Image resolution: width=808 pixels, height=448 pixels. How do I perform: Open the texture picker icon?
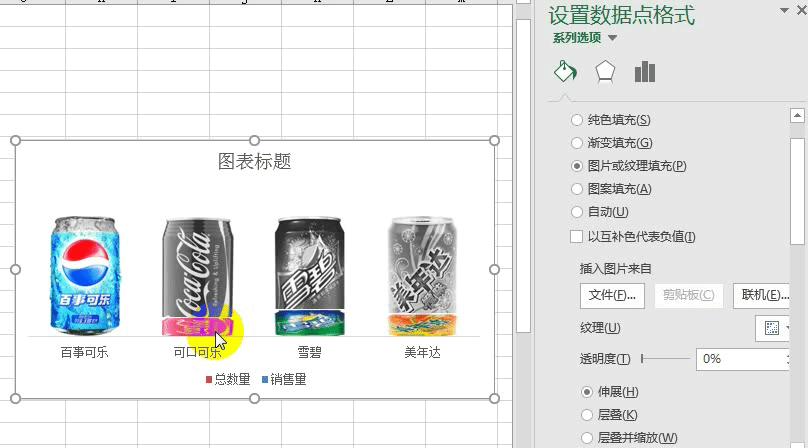point(772,328)
